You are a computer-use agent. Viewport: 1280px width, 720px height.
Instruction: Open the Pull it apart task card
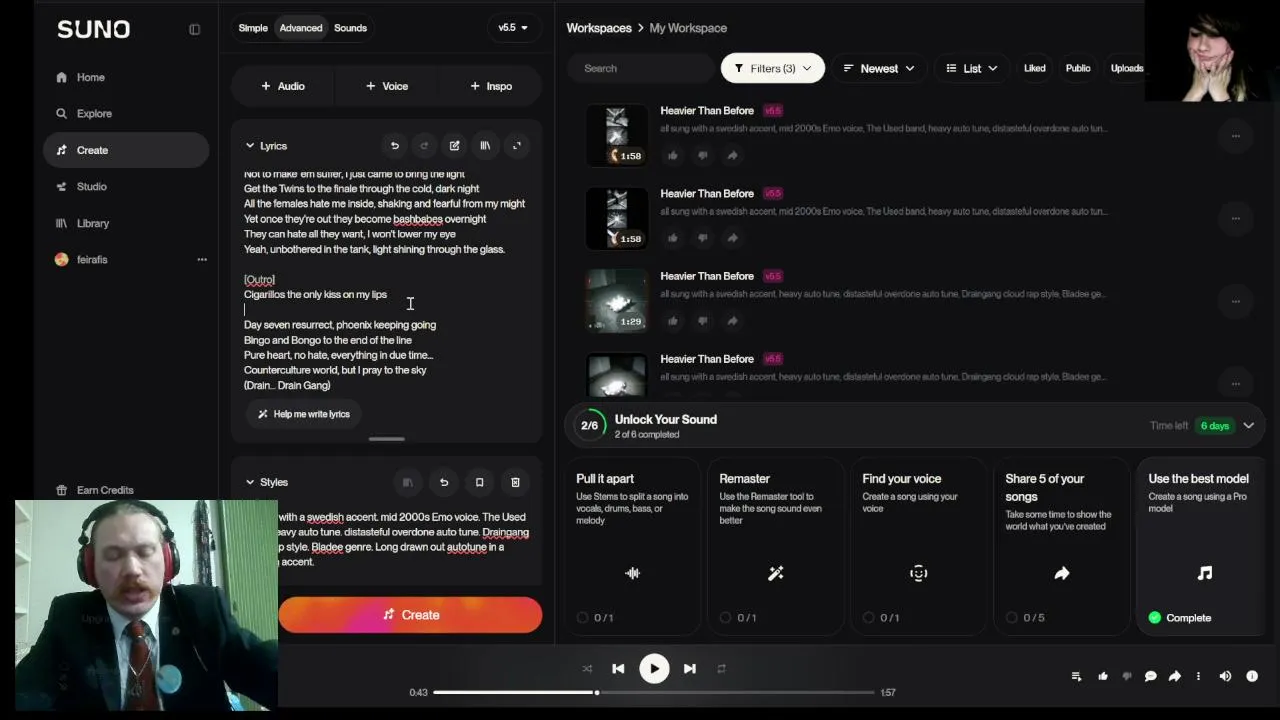(x=633, y=546)
